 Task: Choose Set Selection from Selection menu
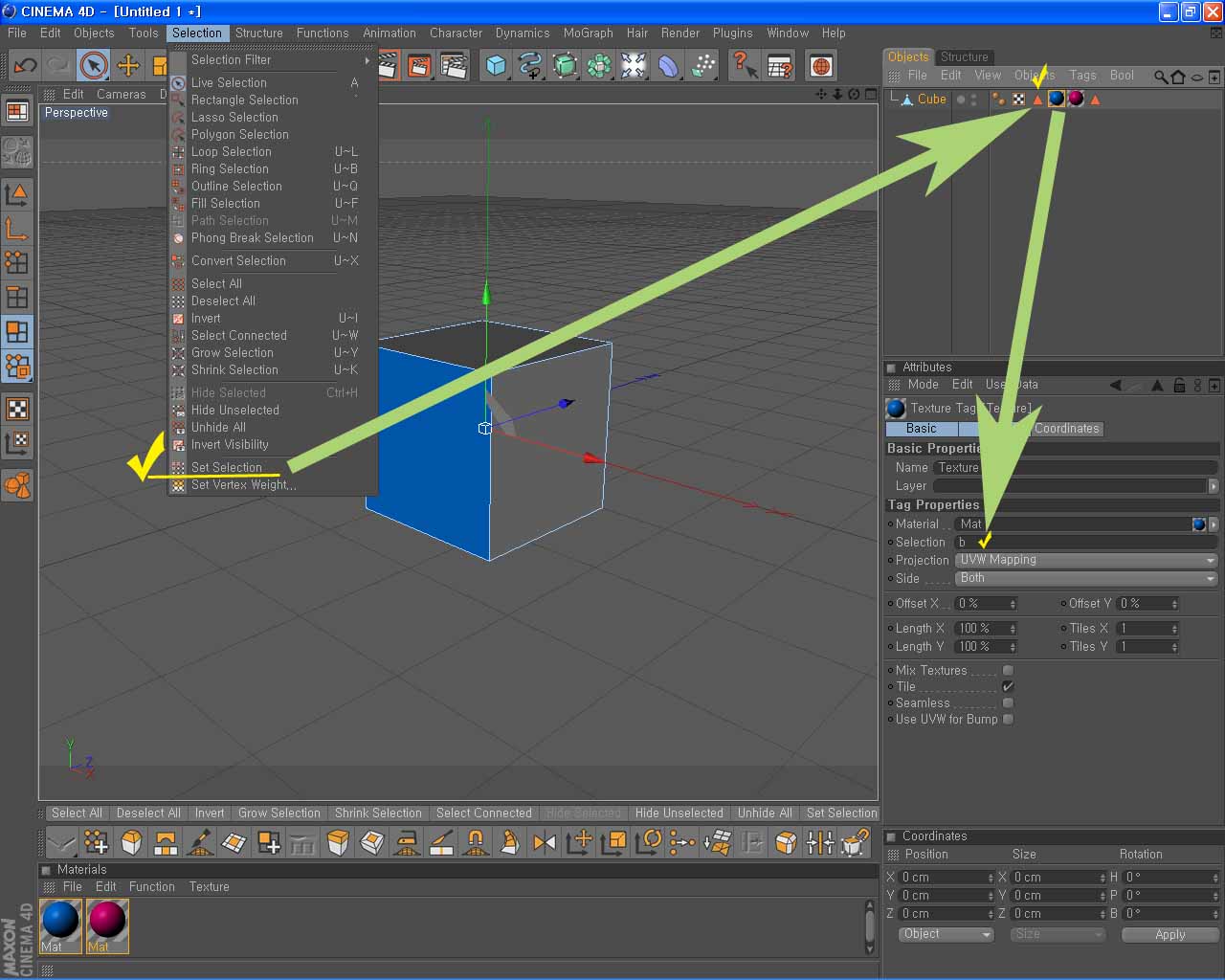[272, 467]
